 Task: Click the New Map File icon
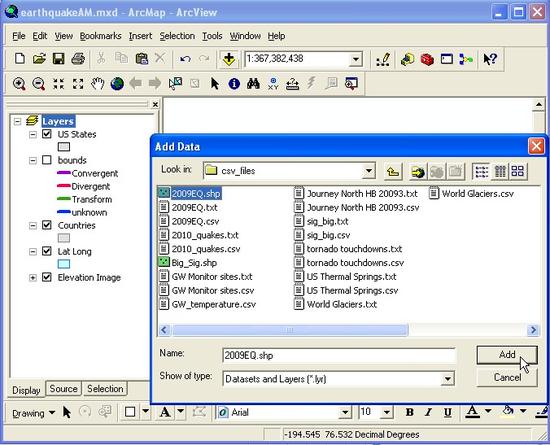[20, 59]
